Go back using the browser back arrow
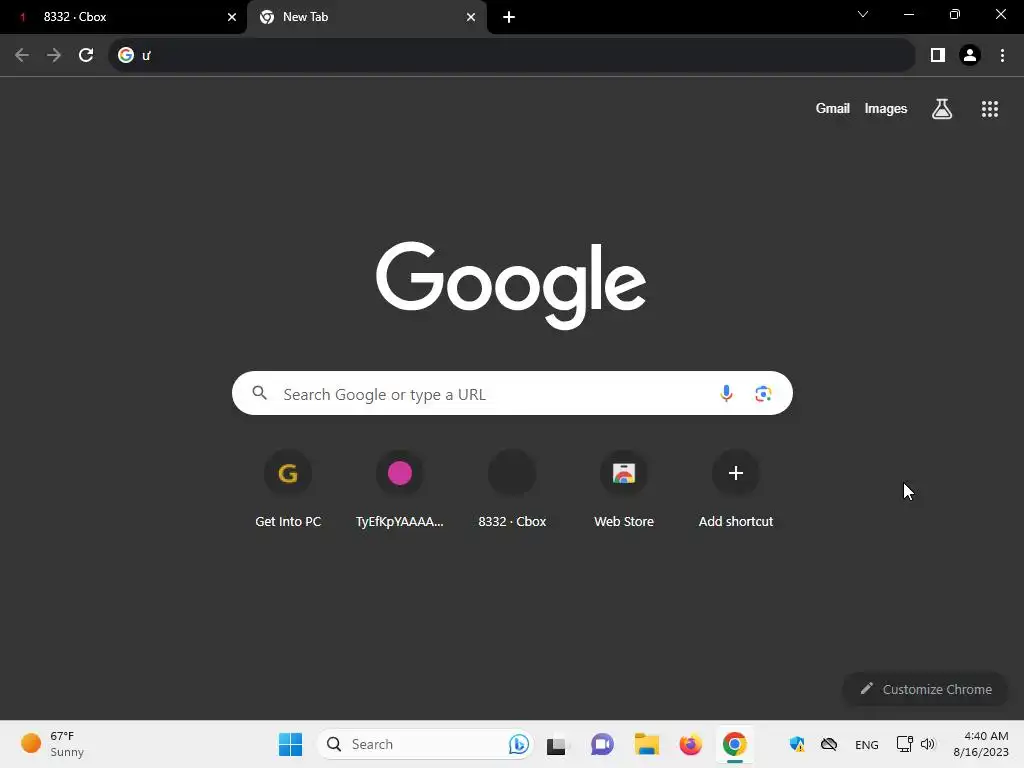 tap(22, 55)
